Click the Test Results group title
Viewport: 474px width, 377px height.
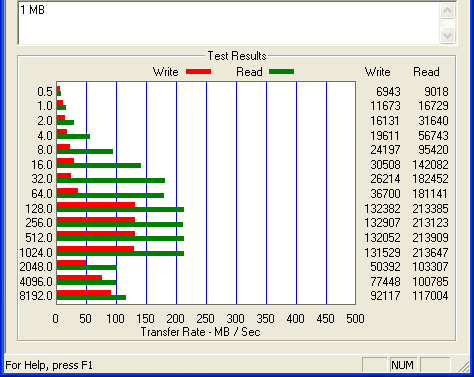237,56
